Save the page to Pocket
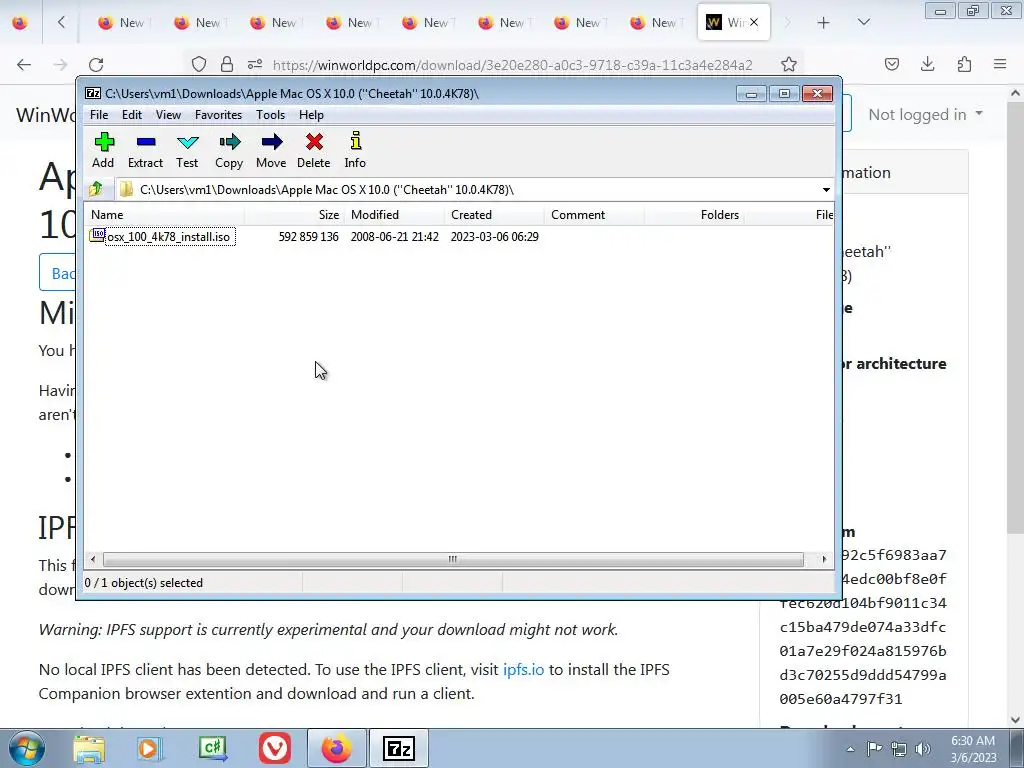Image resolution: width=1024 pixels, height=768 pixels. tap(892, 64)
